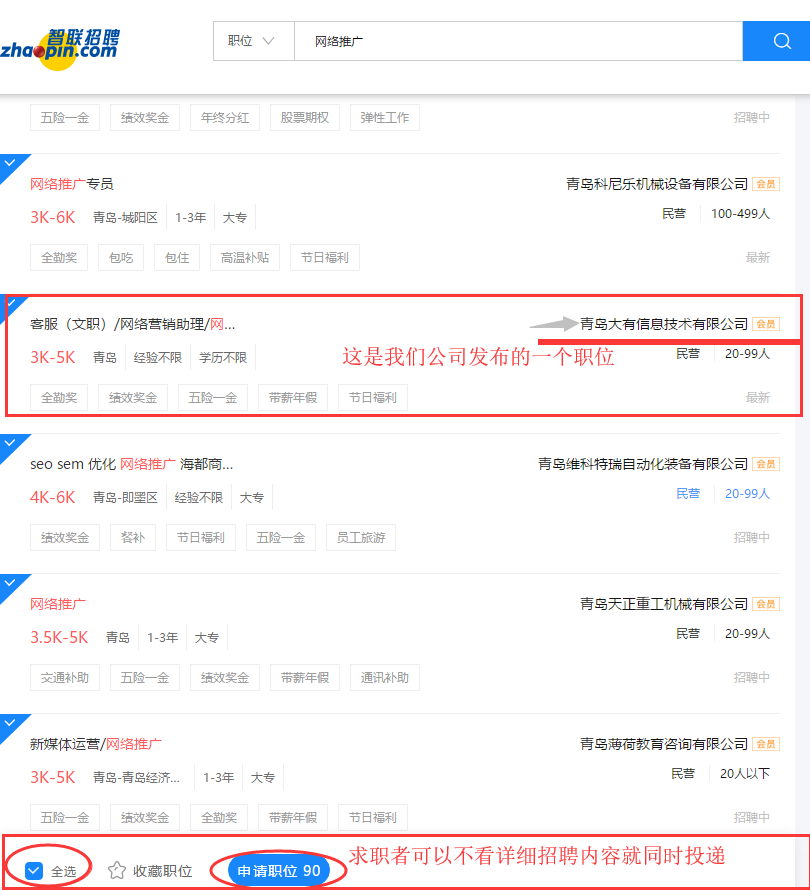Open company 青岛维科特瑞自动化装备有限公司
810x890 pixels.
coord(643,464)
